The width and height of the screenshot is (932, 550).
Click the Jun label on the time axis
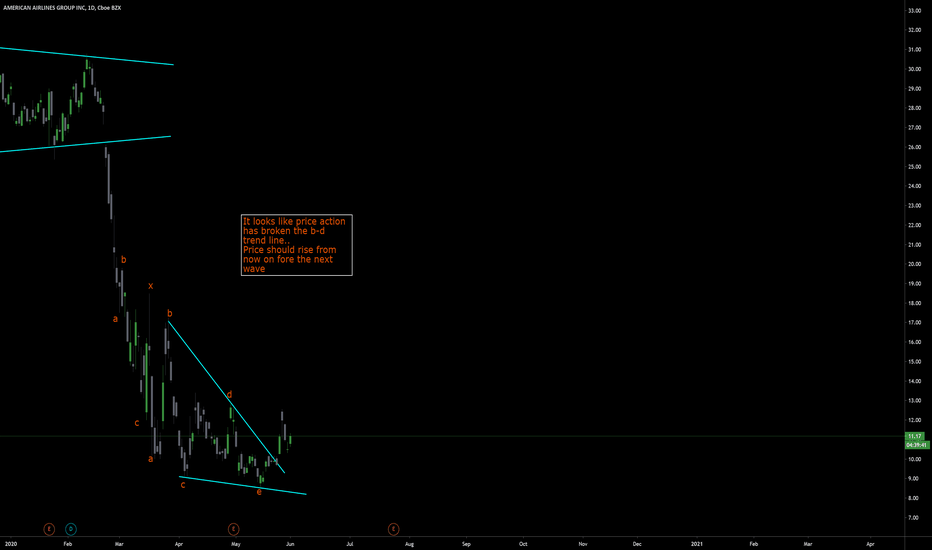(x=290, y=544)
